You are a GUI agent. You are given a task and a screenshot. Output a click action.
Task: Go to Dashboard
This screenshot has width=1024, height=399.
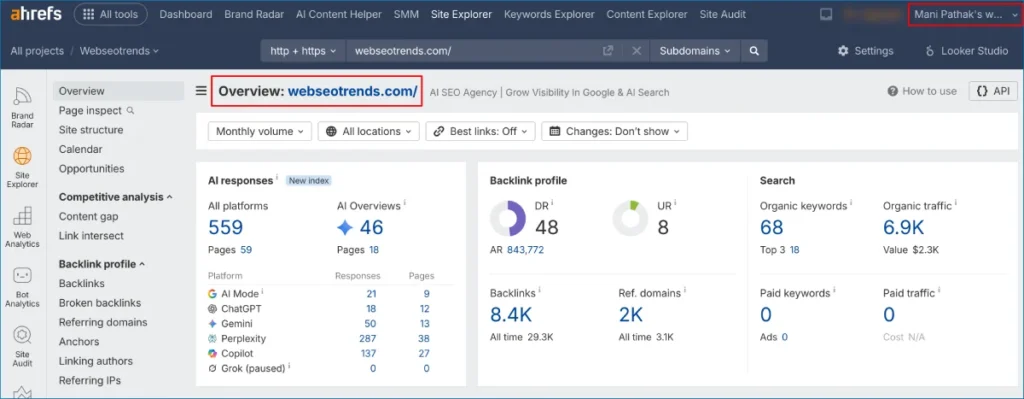coord(185,14)
